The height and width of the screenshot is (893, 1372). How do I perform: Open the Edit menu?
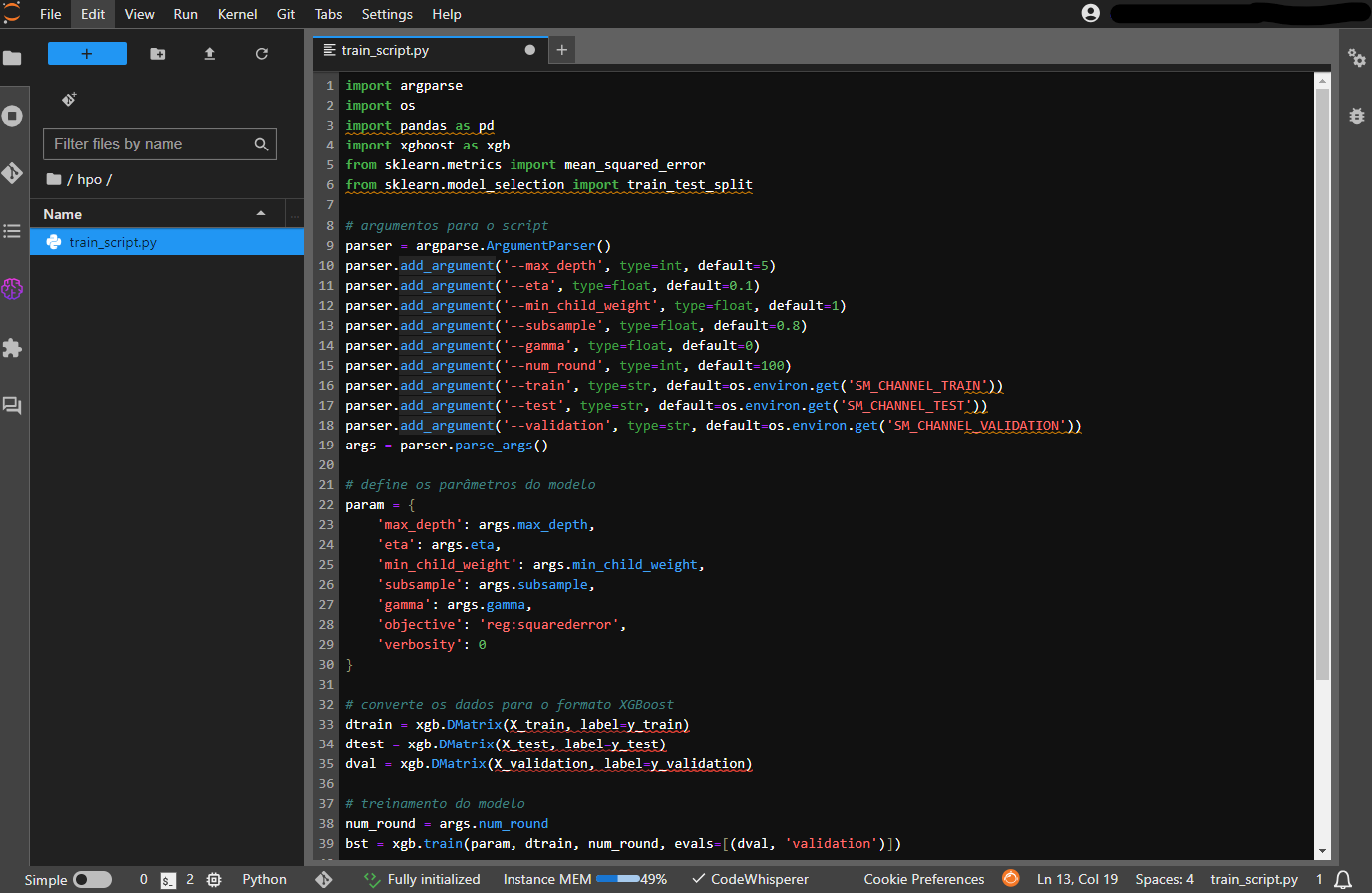[93, 14]
